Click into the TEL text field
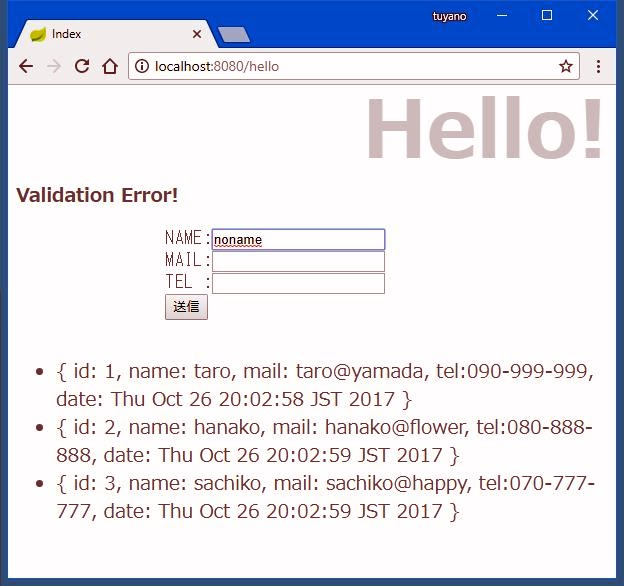The width and height of the screenshot is (624, 586). (x=298, y=284)
